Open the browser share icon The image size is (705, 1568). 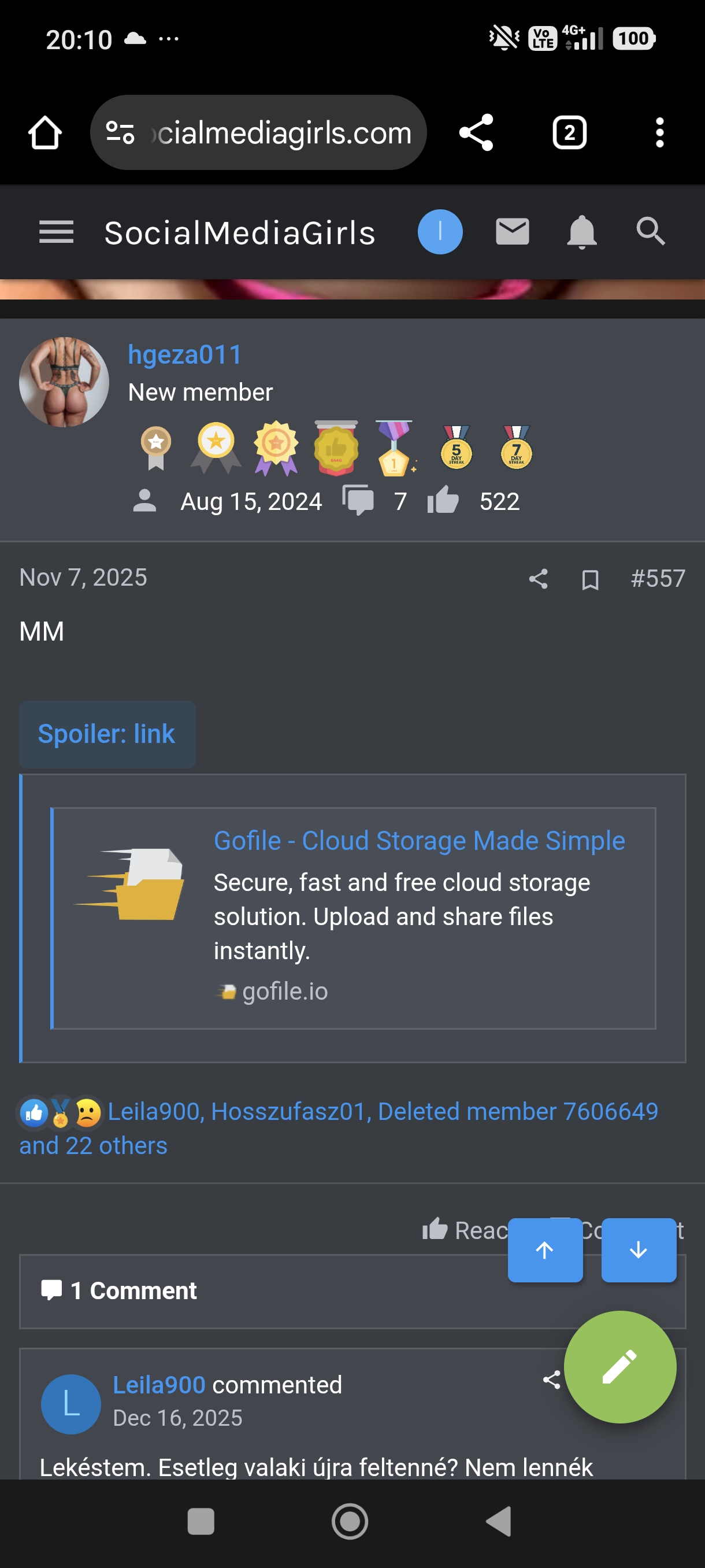[476, 133]
